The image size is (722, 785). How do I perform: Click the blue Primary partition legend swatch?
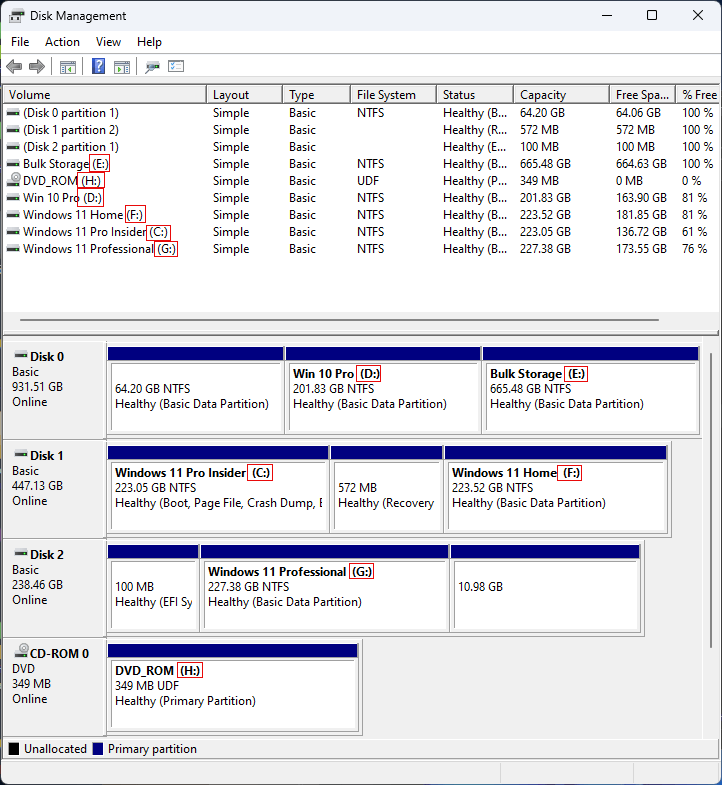click(x=98, y=748)
